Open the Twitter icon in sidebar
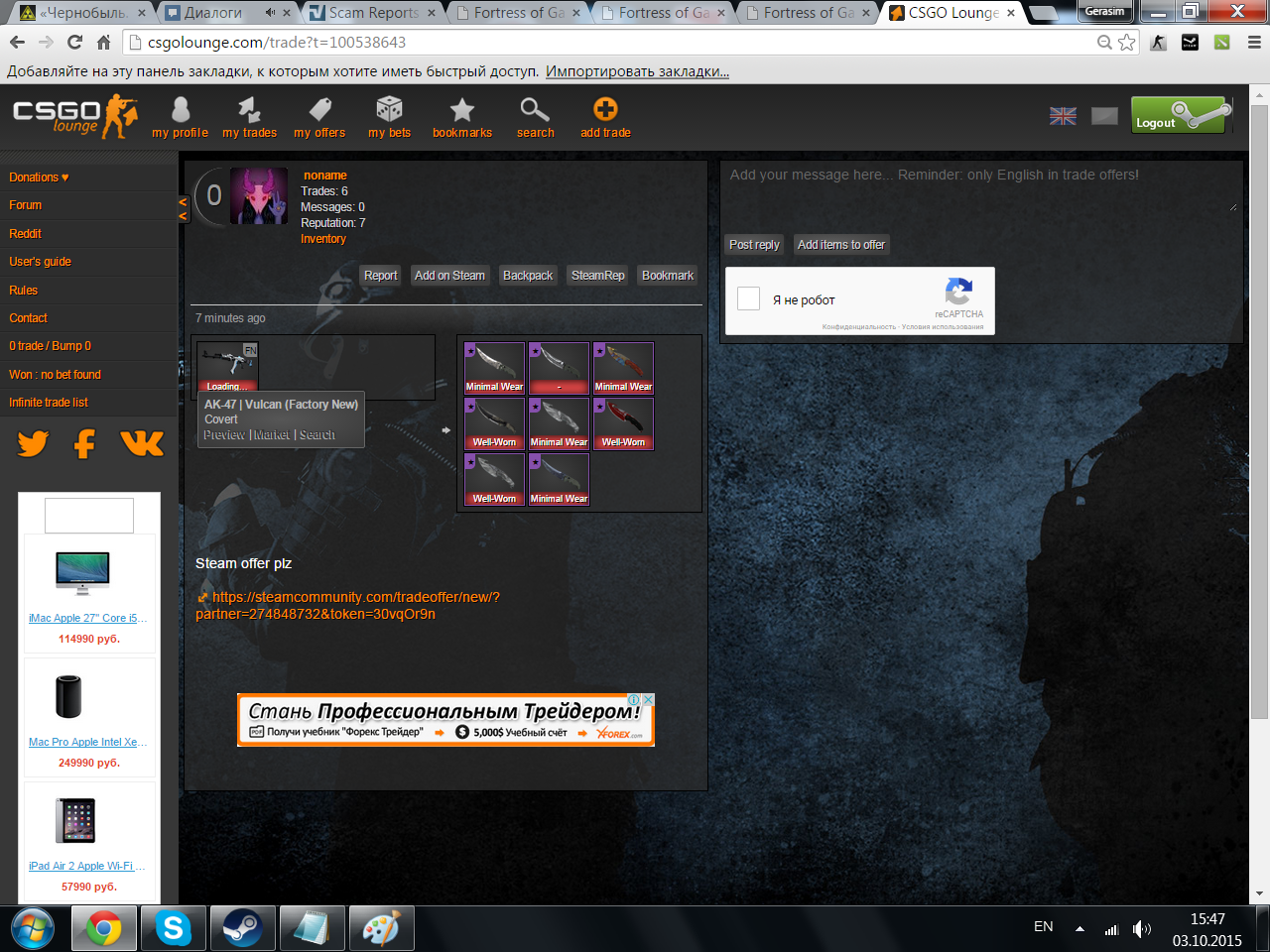Viewport: 1270px width, 952px height. click(33, 443)
